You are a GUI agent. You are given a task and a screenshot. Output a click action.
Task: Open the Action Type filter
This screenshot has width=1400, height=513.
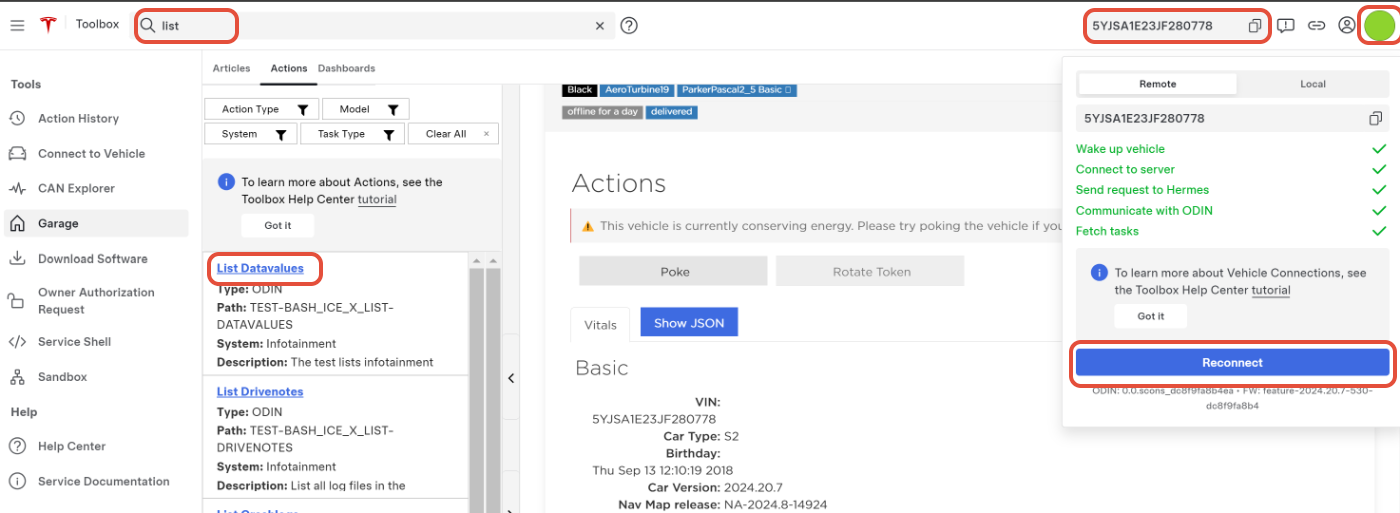(262, 109)
